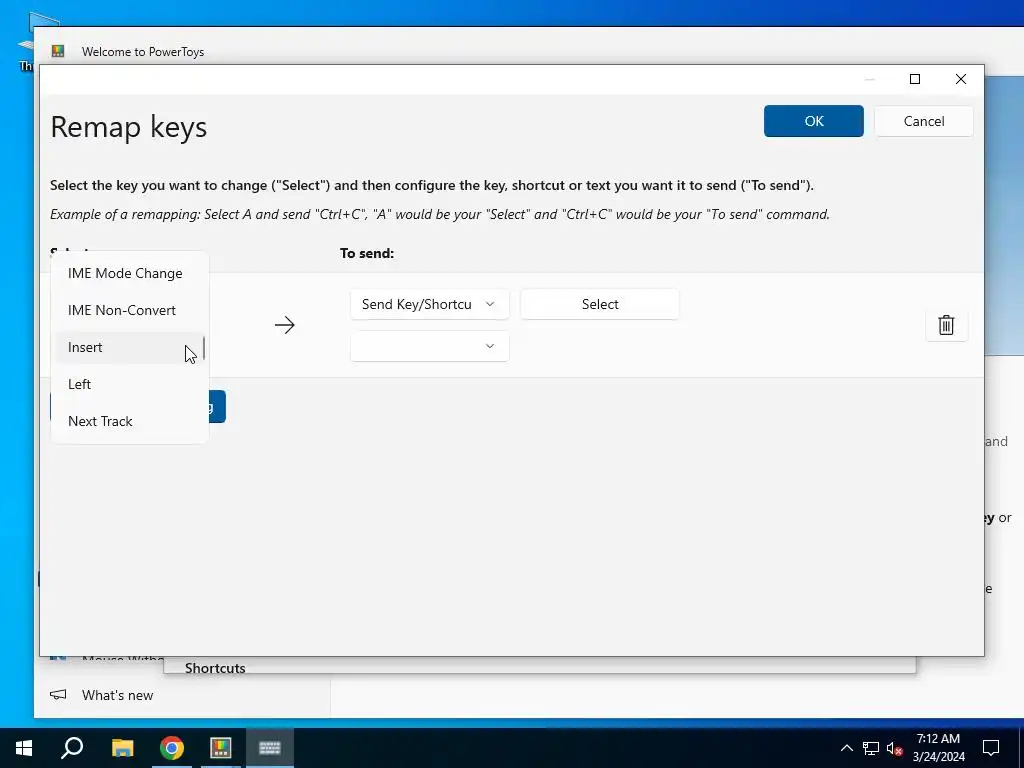Show hidden system tray icons
1024x768 pixels.
pos(846,748)
